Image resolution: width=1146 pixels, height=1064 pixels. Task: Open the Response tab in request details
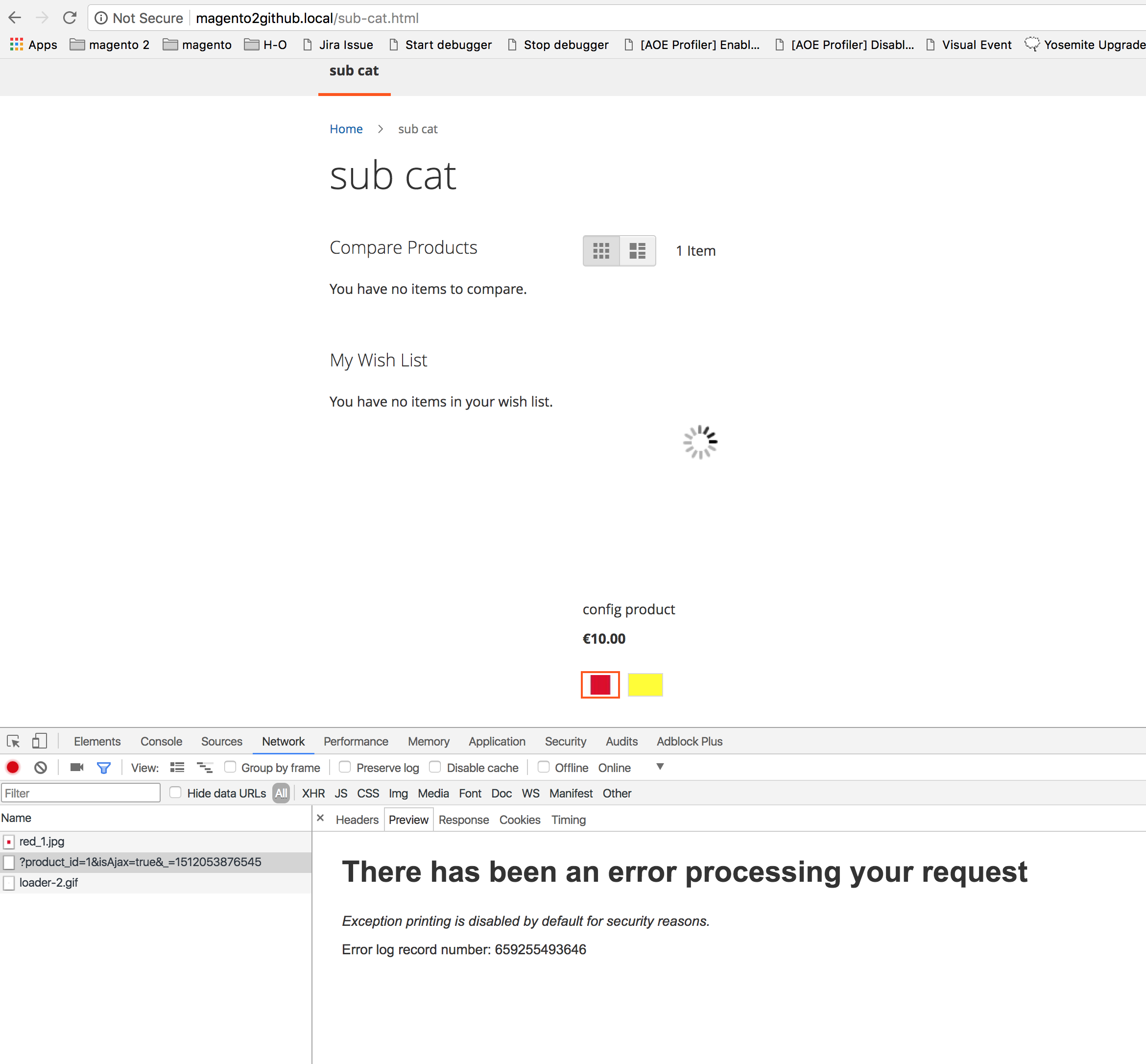pos(463,819)
